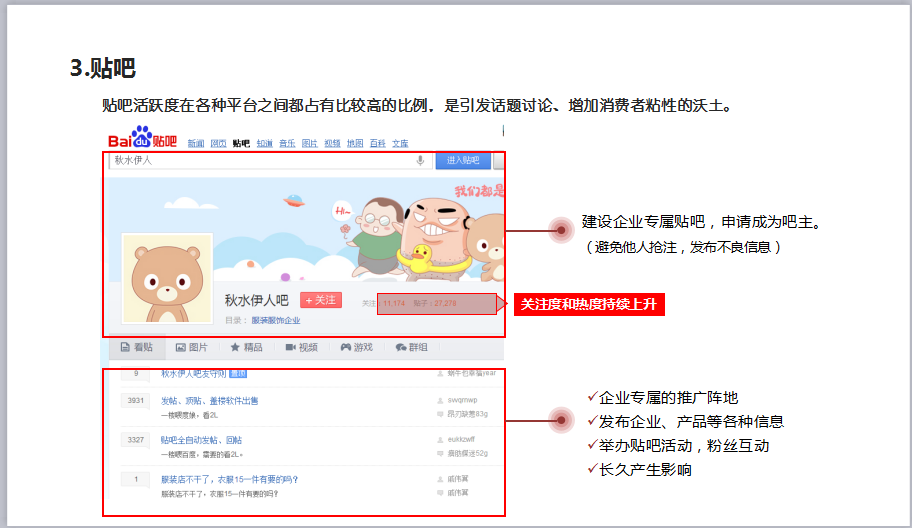The height and width of the screenshot is (528, 912).
Task: Select the 视频 tab with camera icon
Action: pos(301,347)
